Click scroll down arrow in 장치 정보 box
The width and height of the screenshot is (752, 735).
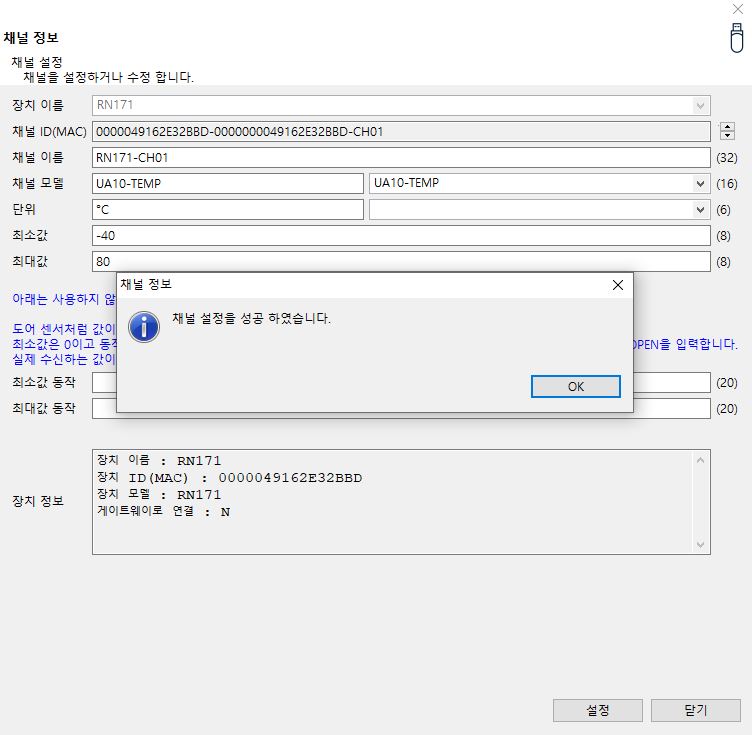point(700,545)
